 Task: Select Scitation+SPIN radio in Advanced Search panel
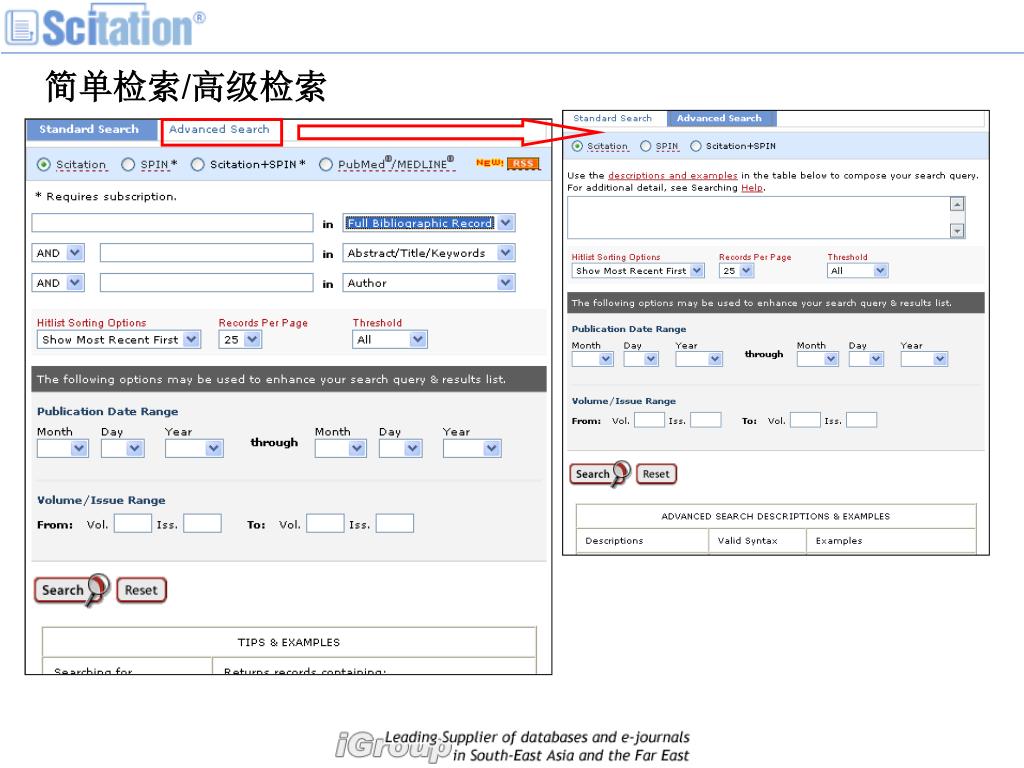(696, 146)
